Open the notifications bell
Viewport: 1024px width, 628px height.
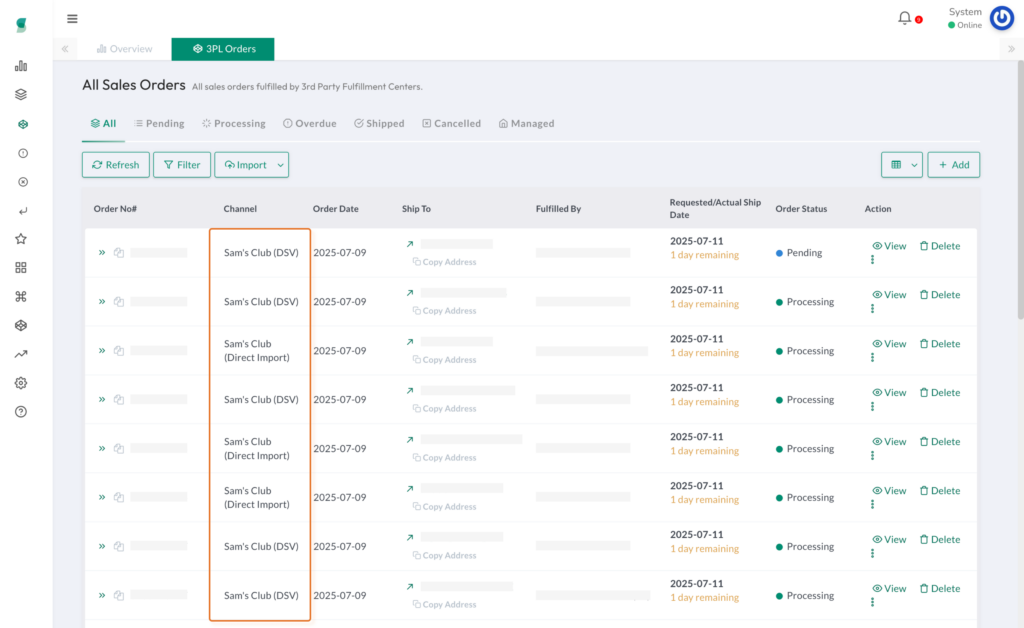[x=904, y=18]
